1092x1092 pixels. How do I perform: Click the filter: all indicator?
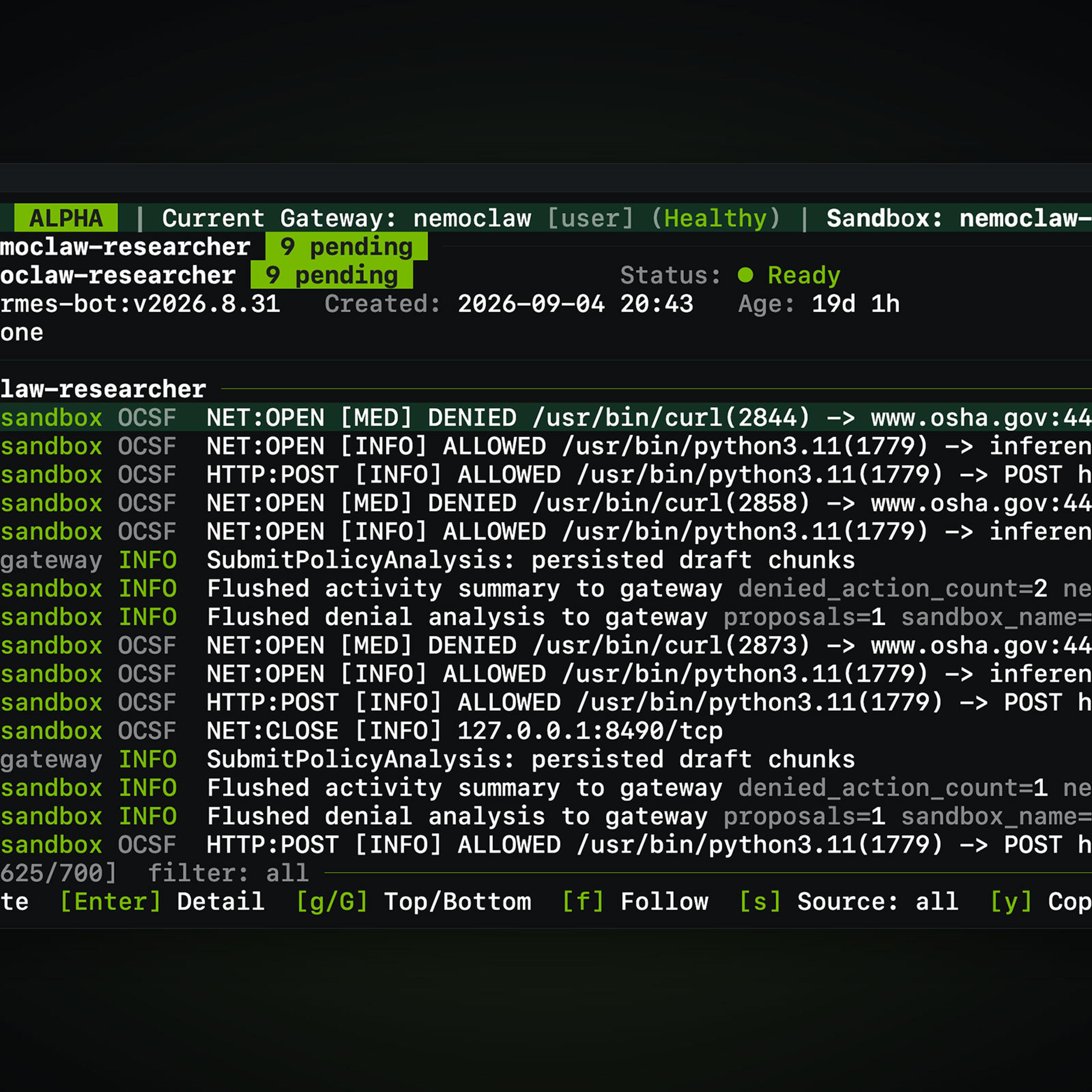coord(228,873)
